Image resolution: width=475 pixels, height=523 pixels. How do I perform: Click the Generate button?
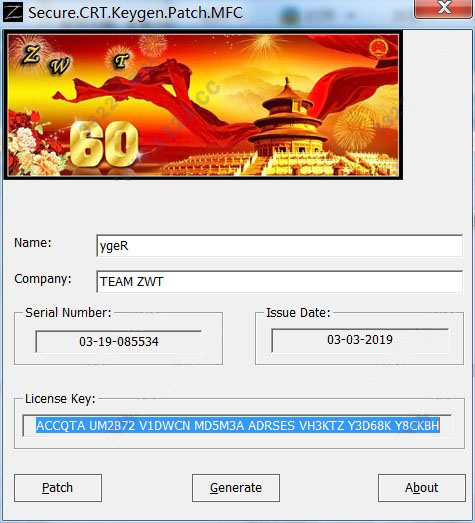[236, 488]
